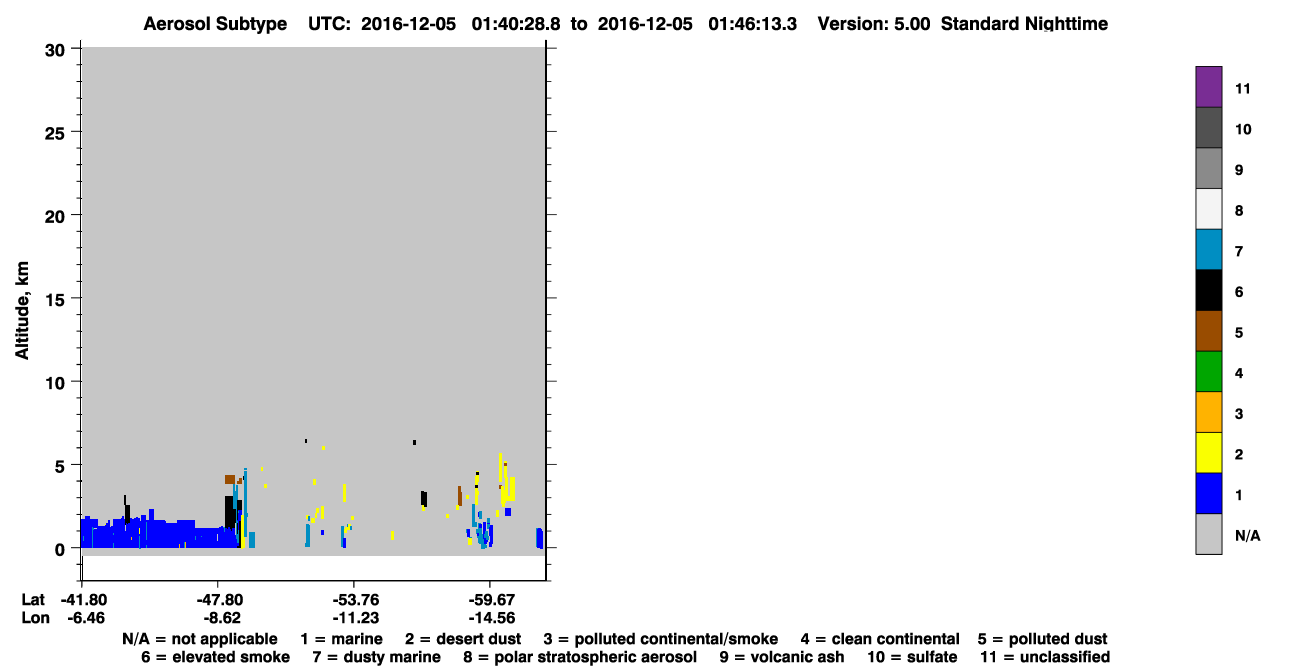This screenshot has height=667, width=1300.
Task: Click the colorbar 'N/A' label
Action: 1247,536
